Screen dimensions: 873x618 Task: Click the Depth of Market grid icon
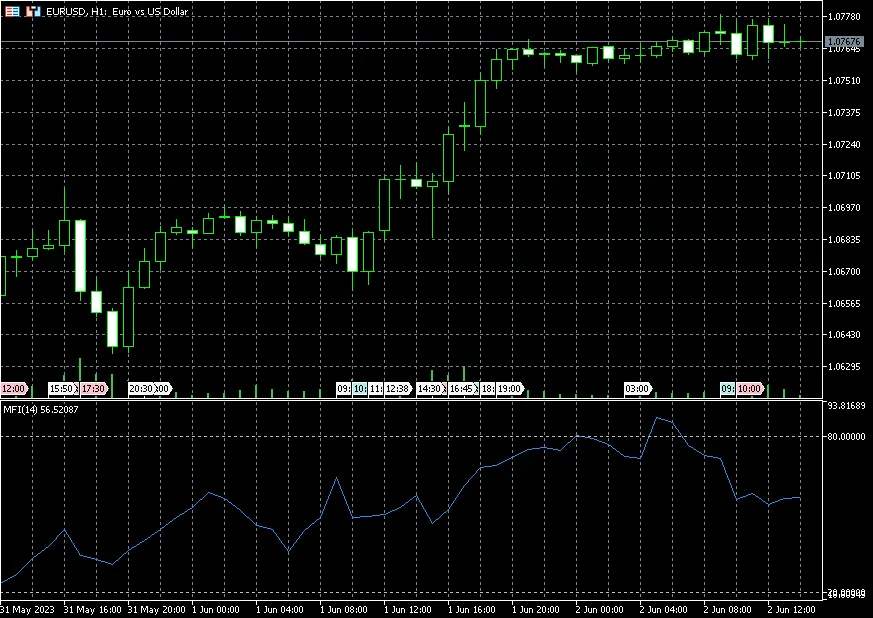coord(12,11)
